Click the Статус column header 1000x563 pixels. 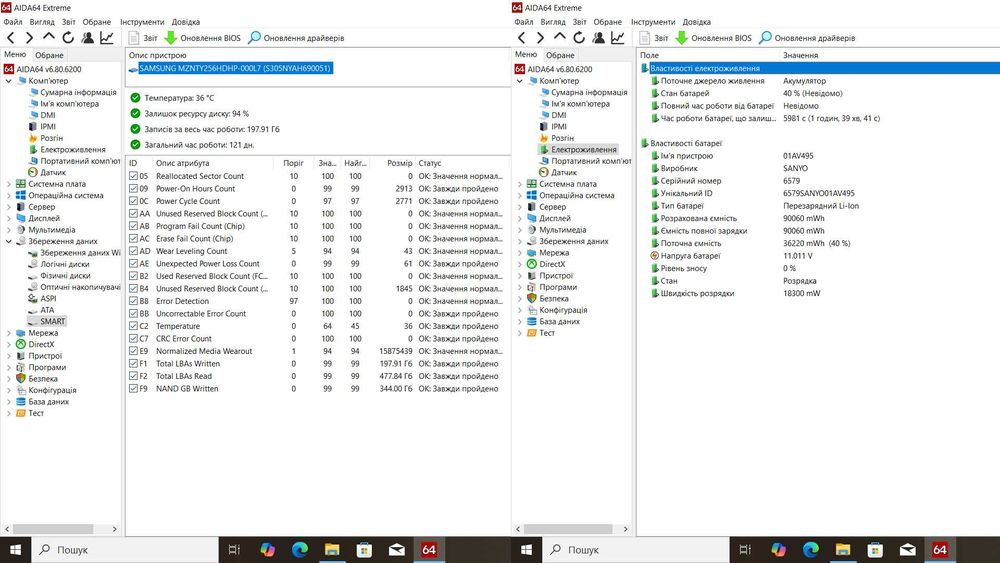coord(462,163)
